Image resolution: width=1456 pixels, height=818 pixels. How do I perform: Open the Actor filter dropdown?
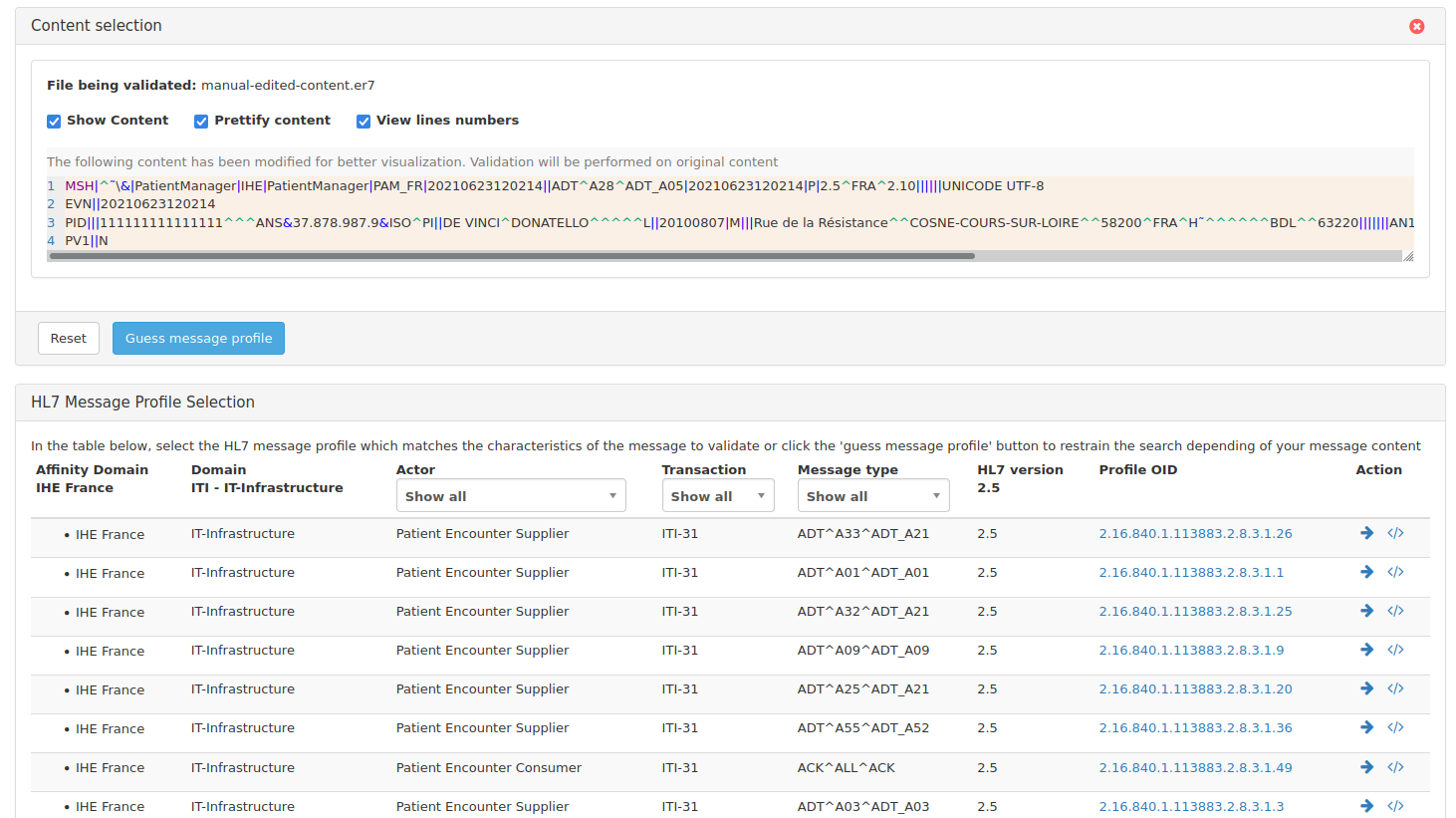511,496
